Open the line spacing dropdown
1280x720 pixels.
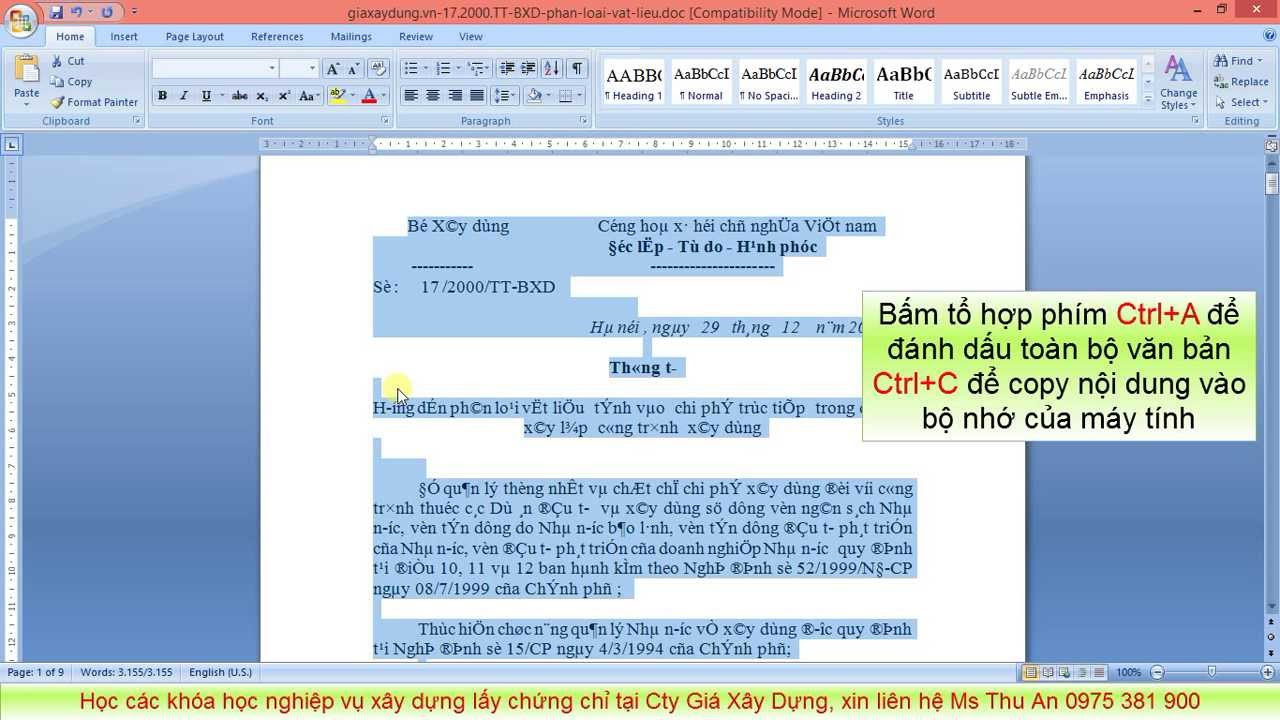coord(505,96)
